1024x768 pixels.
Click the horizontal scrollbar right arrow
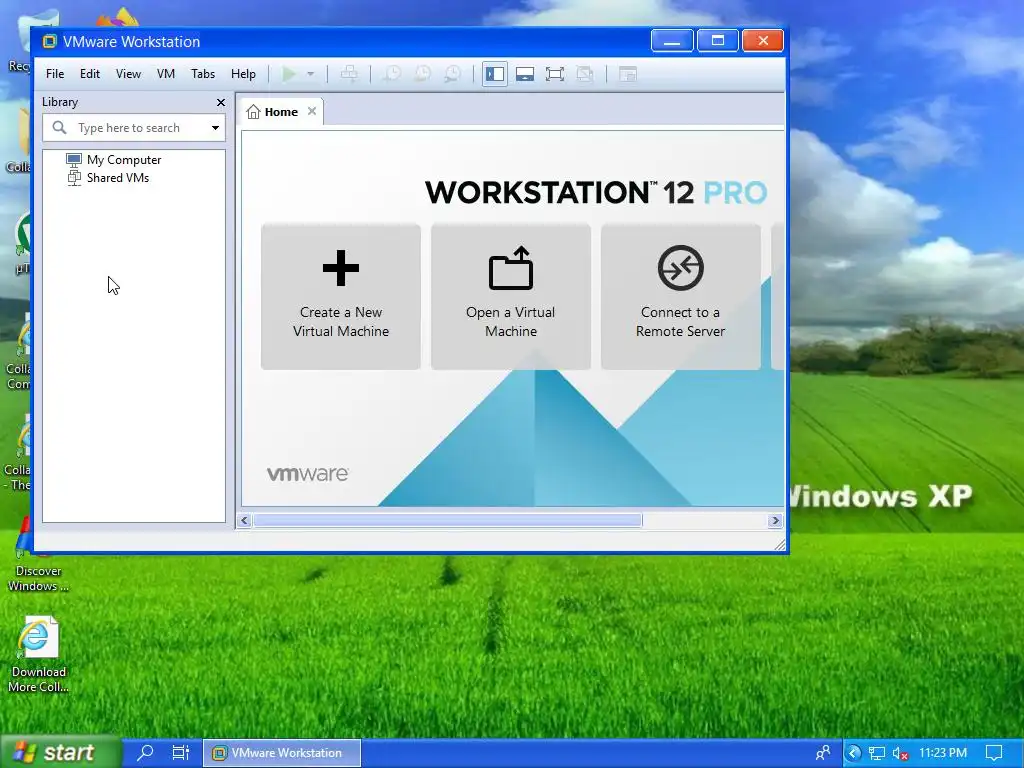click(x=775, y=520)
